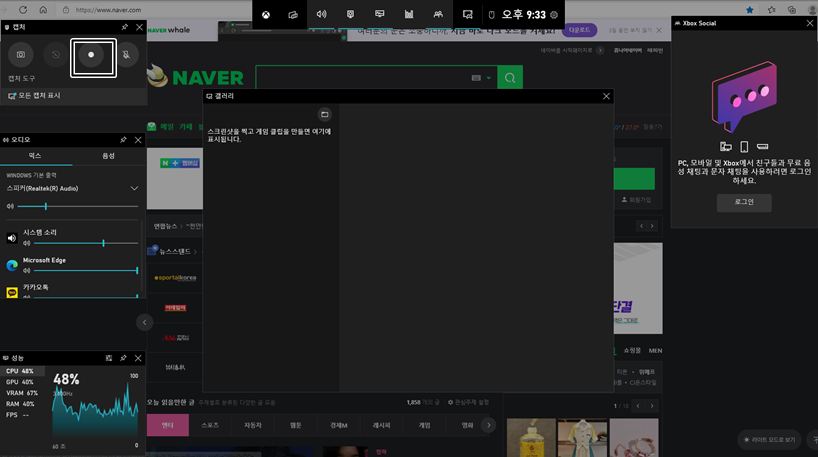Adjust the System Sounds volume slider
Viewport: 818px width, 457px height.
(x=86, y=244)
